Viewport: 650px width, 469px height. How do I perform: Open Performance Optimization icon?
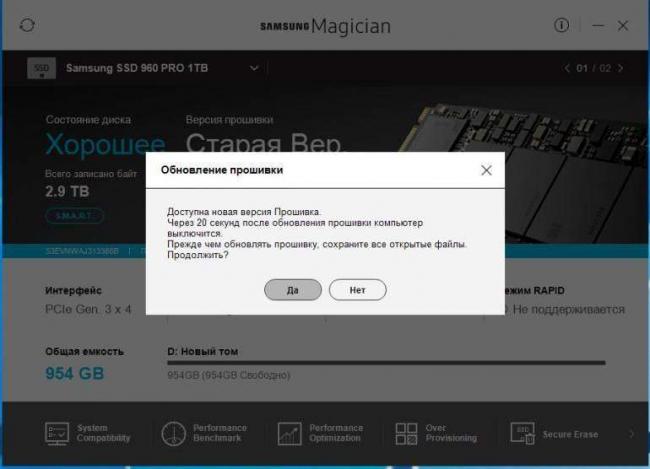tap(289, 434)
